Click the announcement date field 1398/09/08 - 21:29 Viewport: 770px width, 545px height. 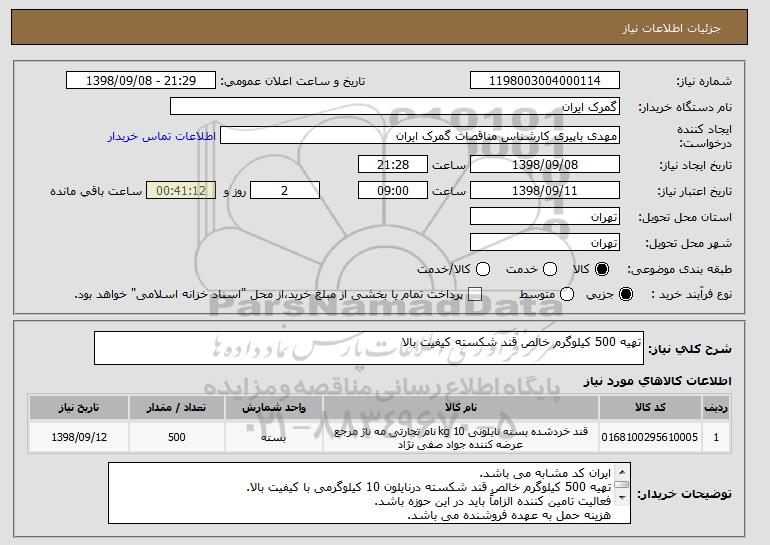[x=141, y=81]
